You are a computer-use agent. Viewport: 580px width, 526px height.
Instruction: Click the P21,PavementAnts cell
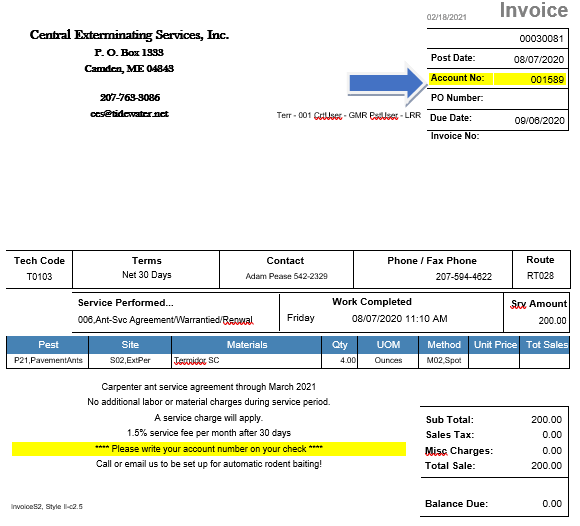48,360
